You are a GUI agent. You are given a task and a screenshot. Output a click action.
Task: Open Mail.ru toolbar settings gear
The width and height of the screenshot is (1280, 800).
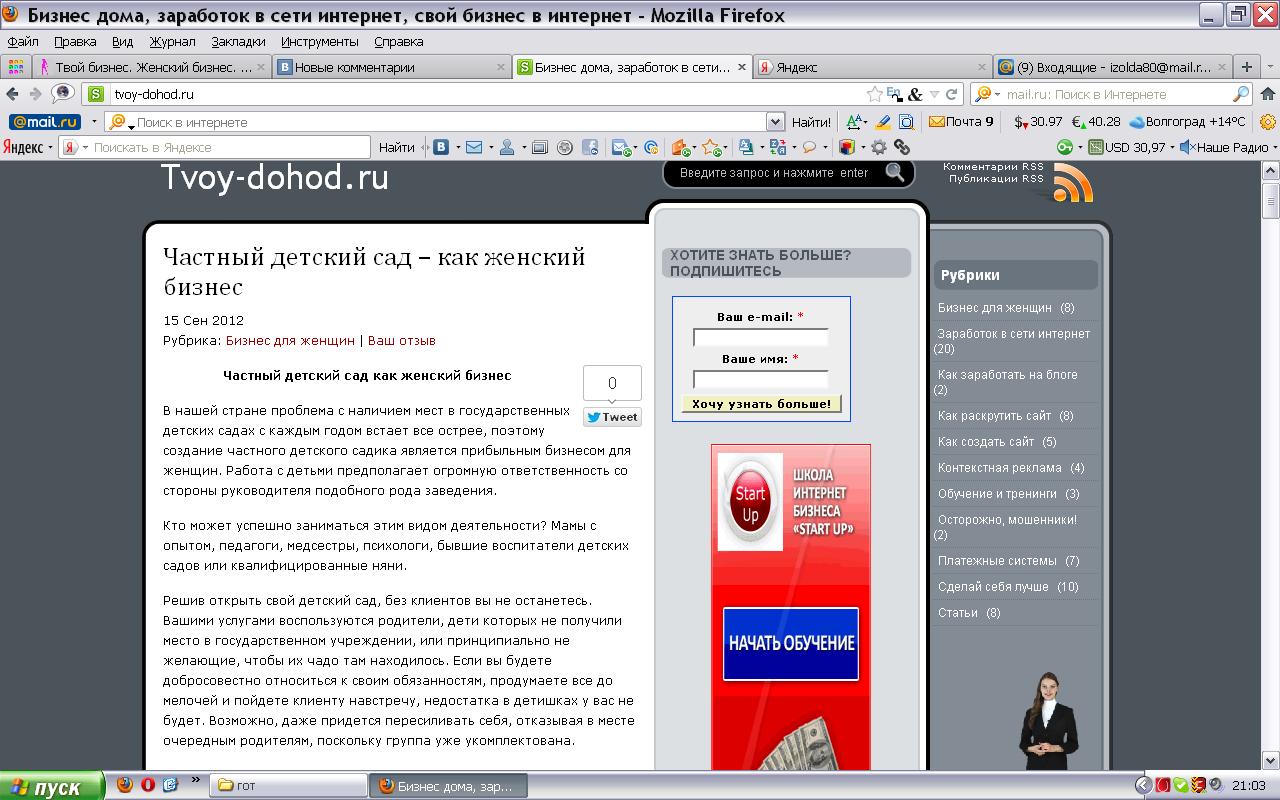point(1268,122)
